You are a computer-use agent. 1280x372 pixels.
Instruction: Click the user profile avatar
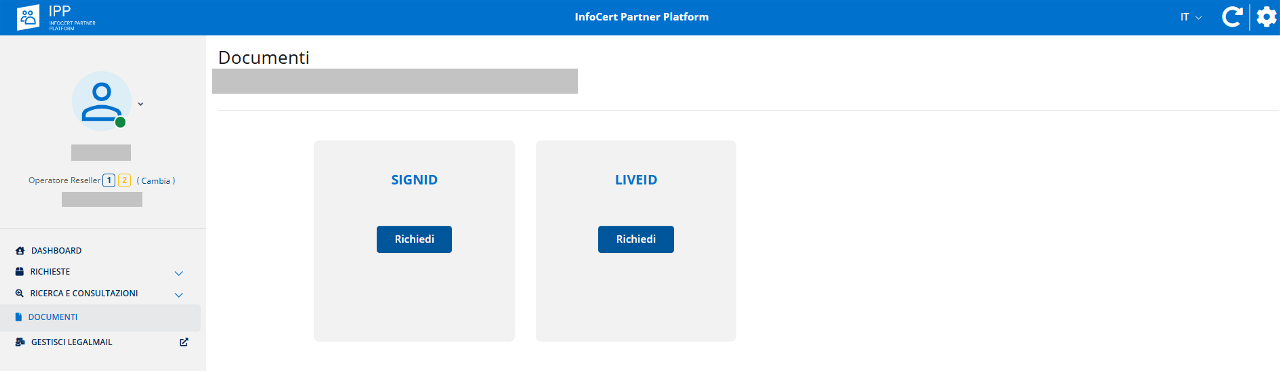101,100
